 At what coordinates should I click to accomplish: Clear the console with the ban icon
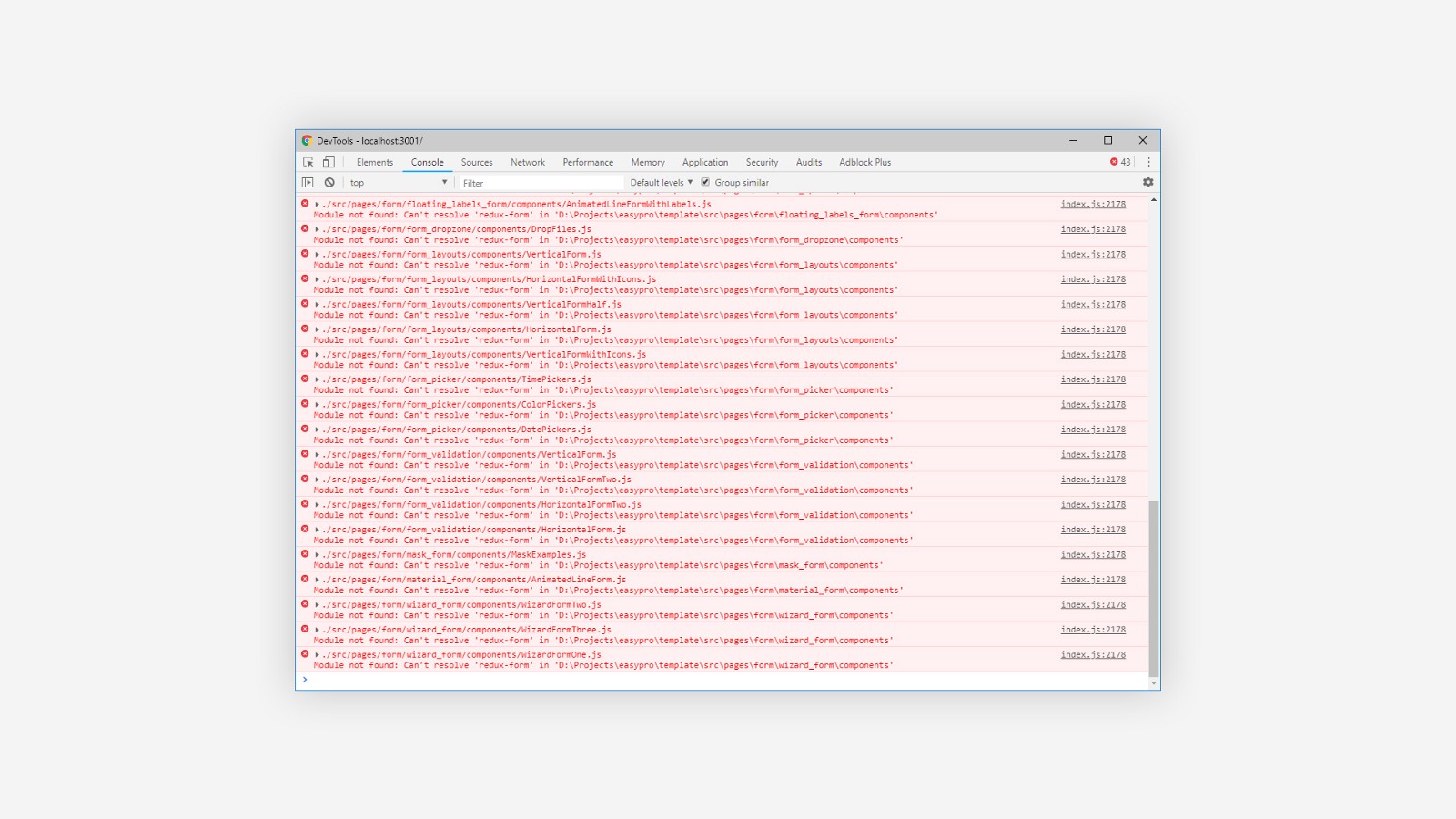(329, 183)
